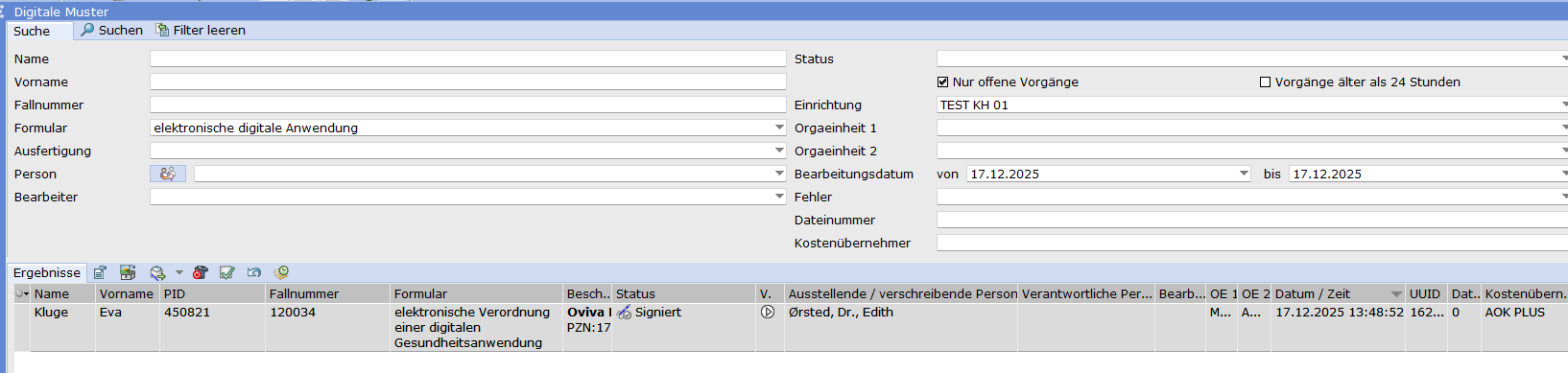1568x373 pixels.
Task: Click the Filter leeren button
Action: point(201,31)
